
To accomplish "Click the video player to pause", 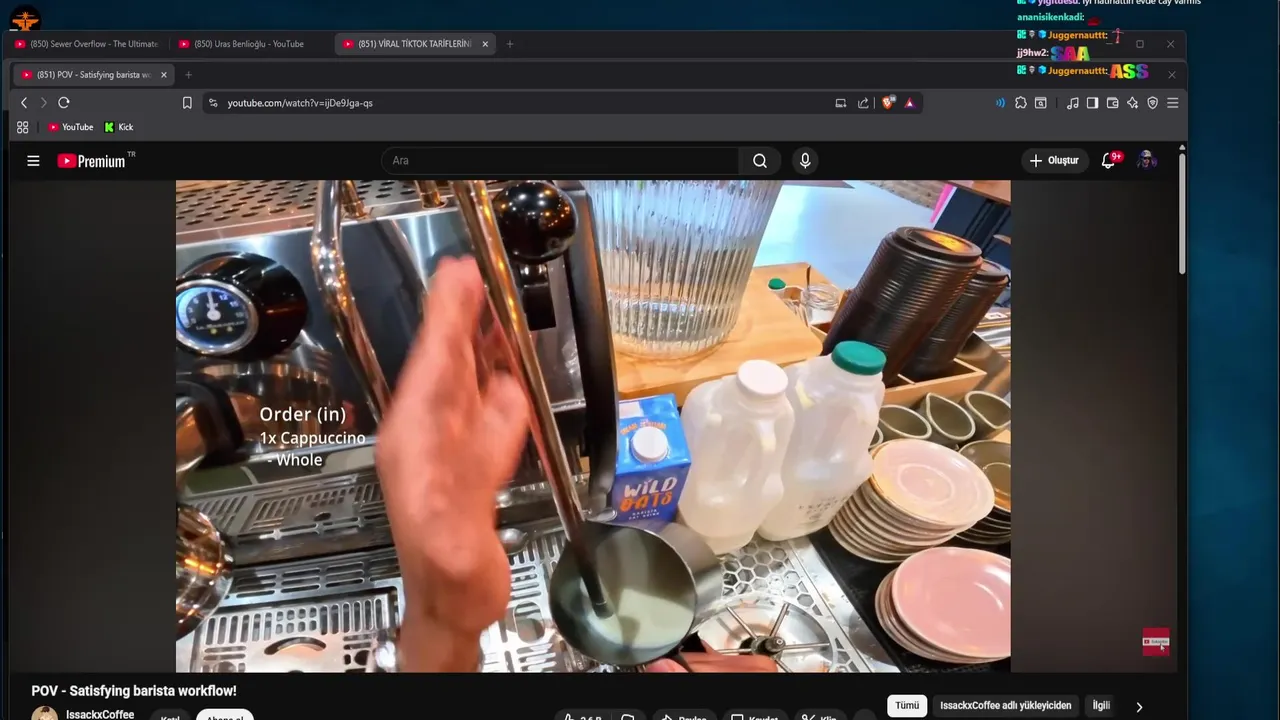I will (x=593, y=426).
